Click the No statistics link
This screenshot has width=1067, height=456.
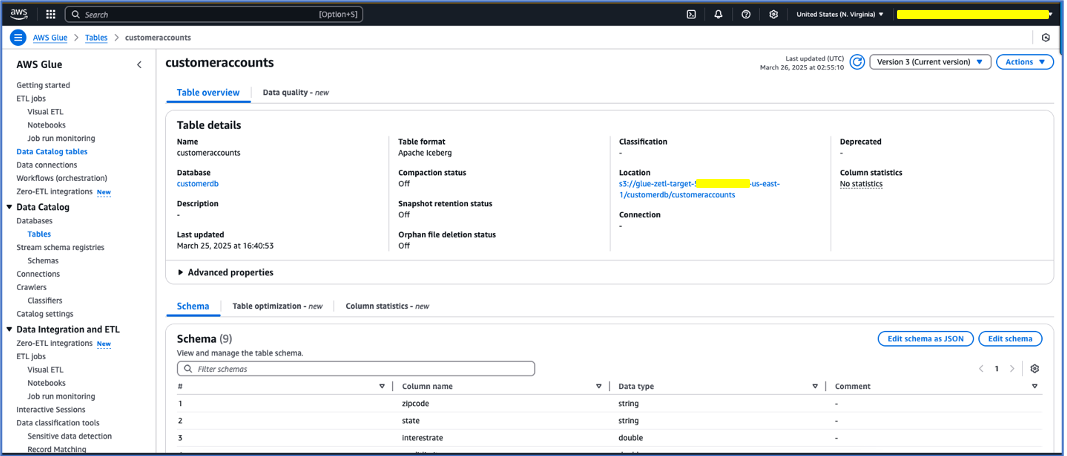[x=861, y=184]
